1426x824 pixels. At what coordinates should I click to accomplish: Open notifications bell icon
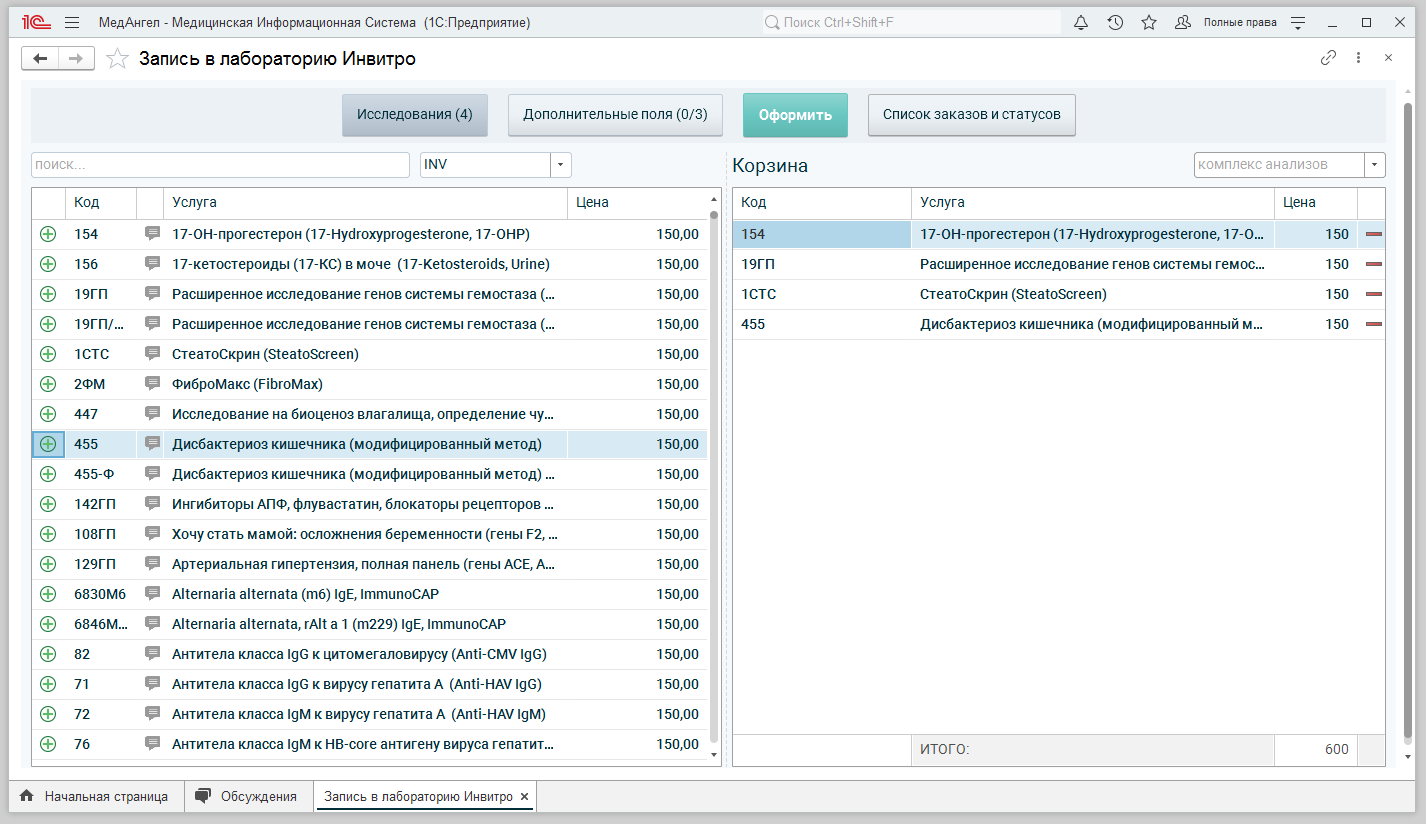coord(1081,22)
